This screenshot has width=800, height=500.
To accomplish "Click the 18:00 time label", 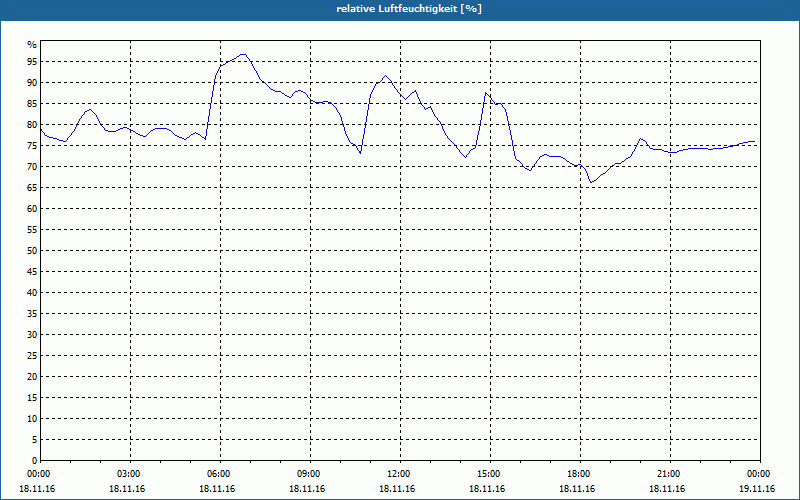I will click(578, 474).
